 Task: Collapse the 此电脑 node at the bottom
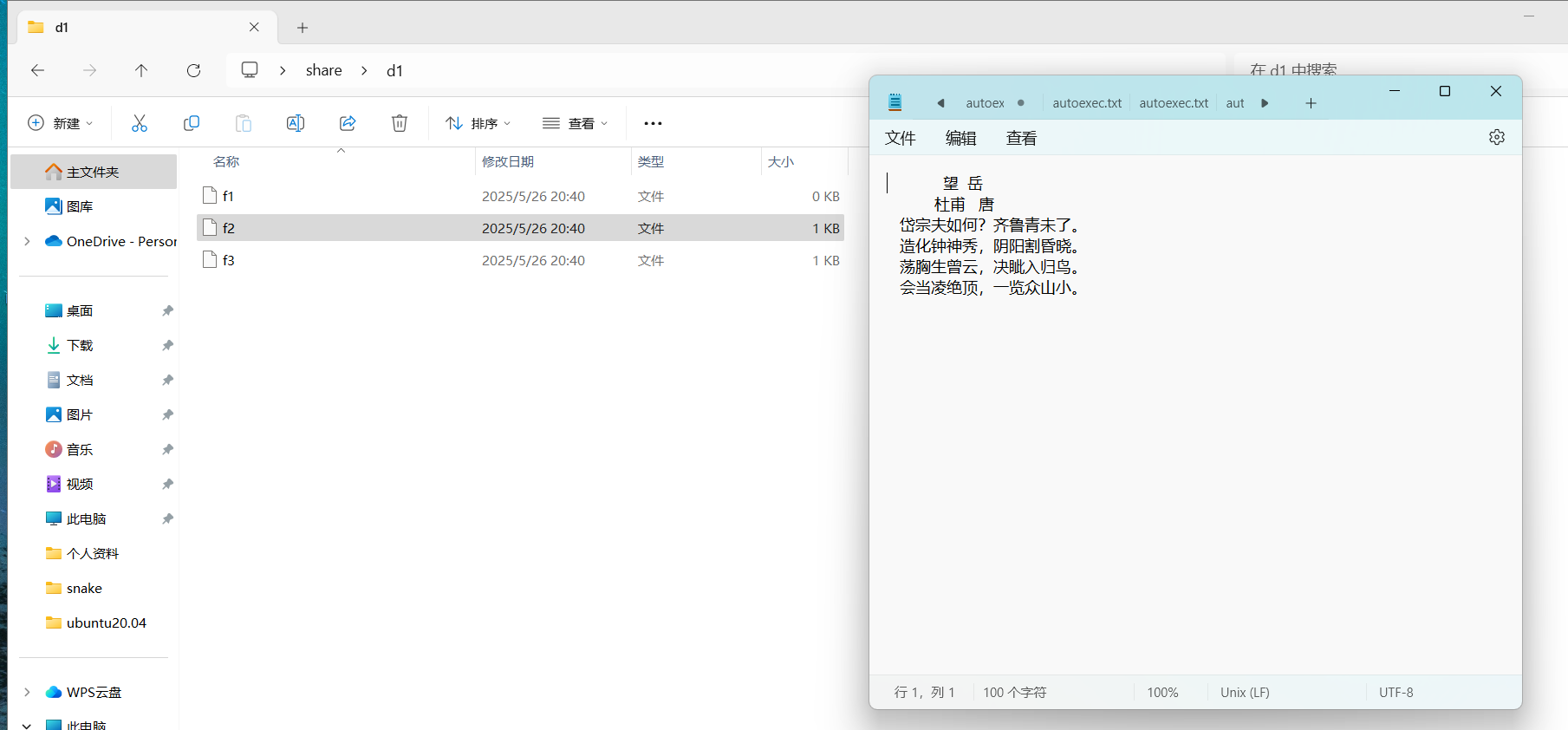pos(27,725)
